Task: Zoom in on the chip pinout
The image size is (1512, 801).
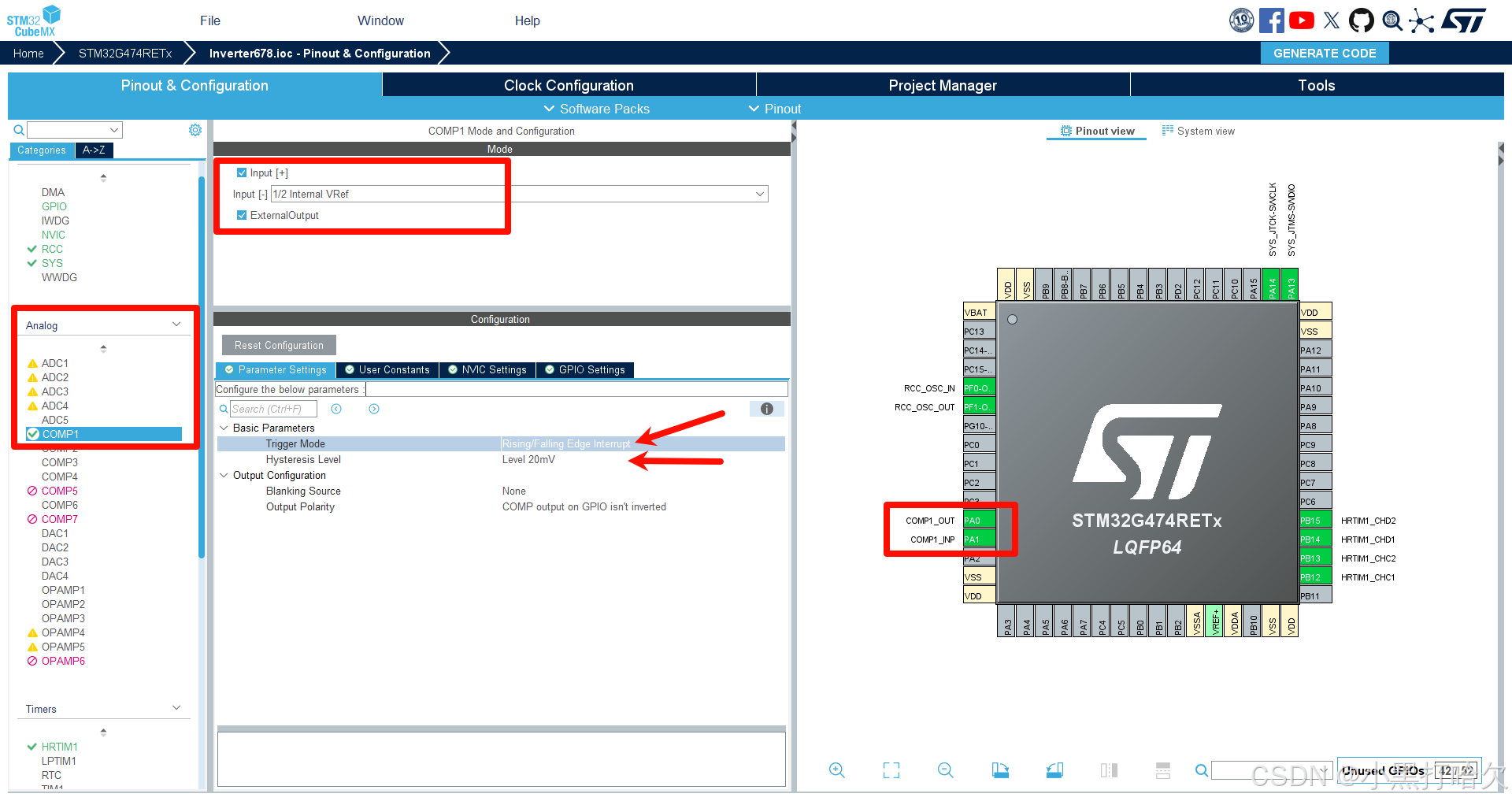Action: [837, 770]
